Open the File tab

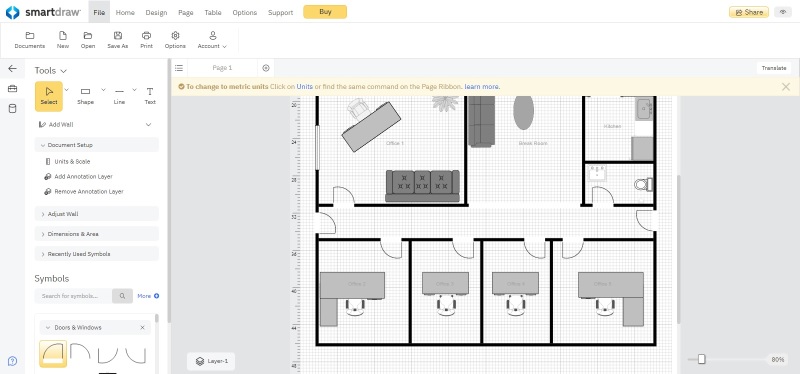click(99, 12)
